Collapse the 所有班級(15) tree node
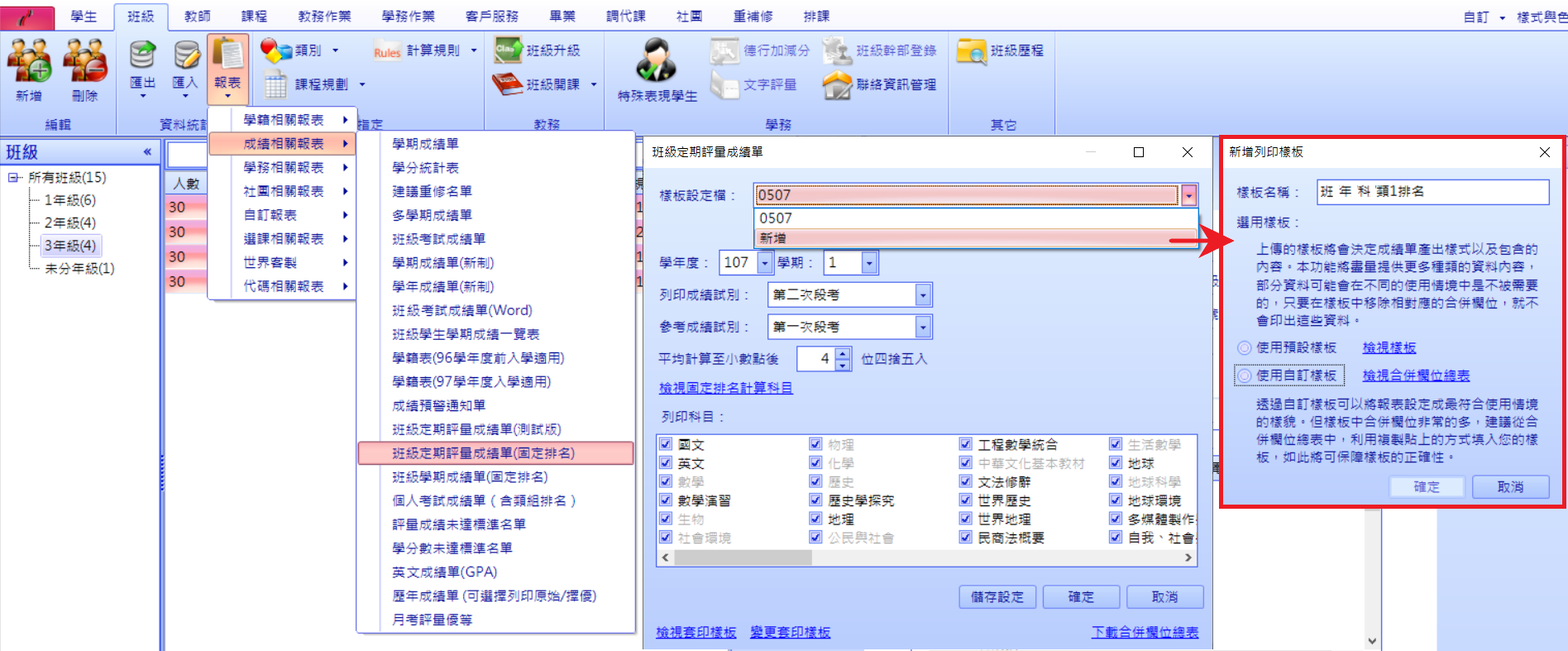The image size is (1568, 651). (x=14, y=178)
